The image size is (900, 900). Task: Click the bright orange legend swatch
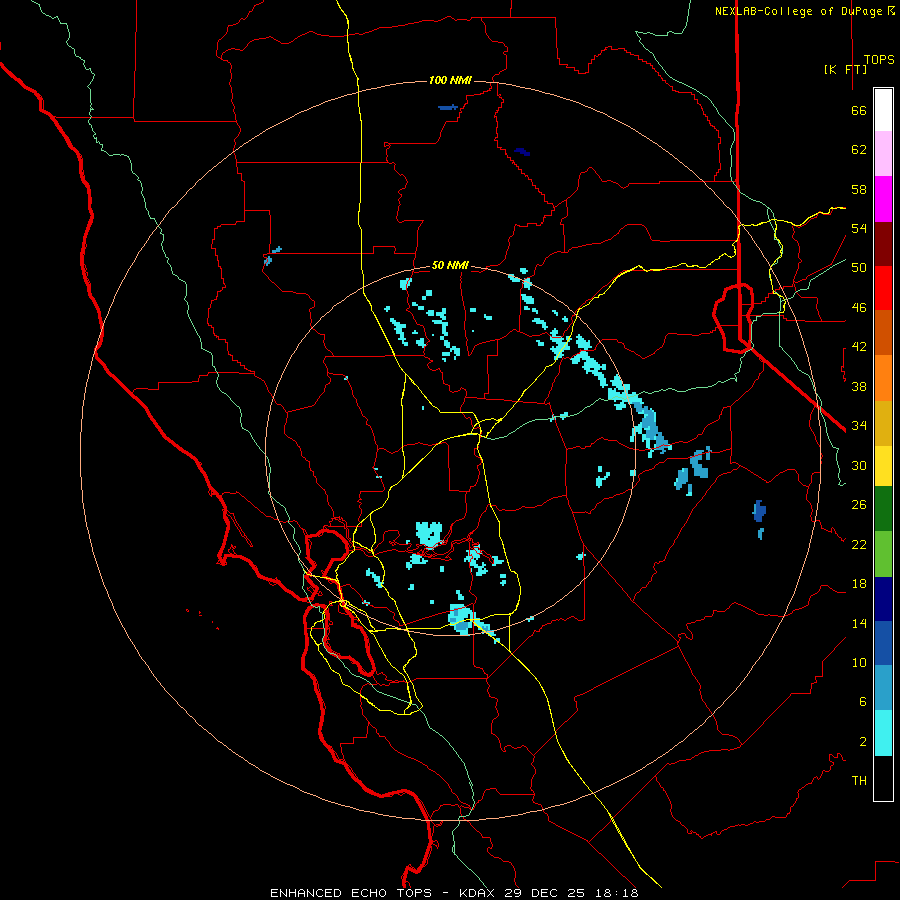click(883, 378)
